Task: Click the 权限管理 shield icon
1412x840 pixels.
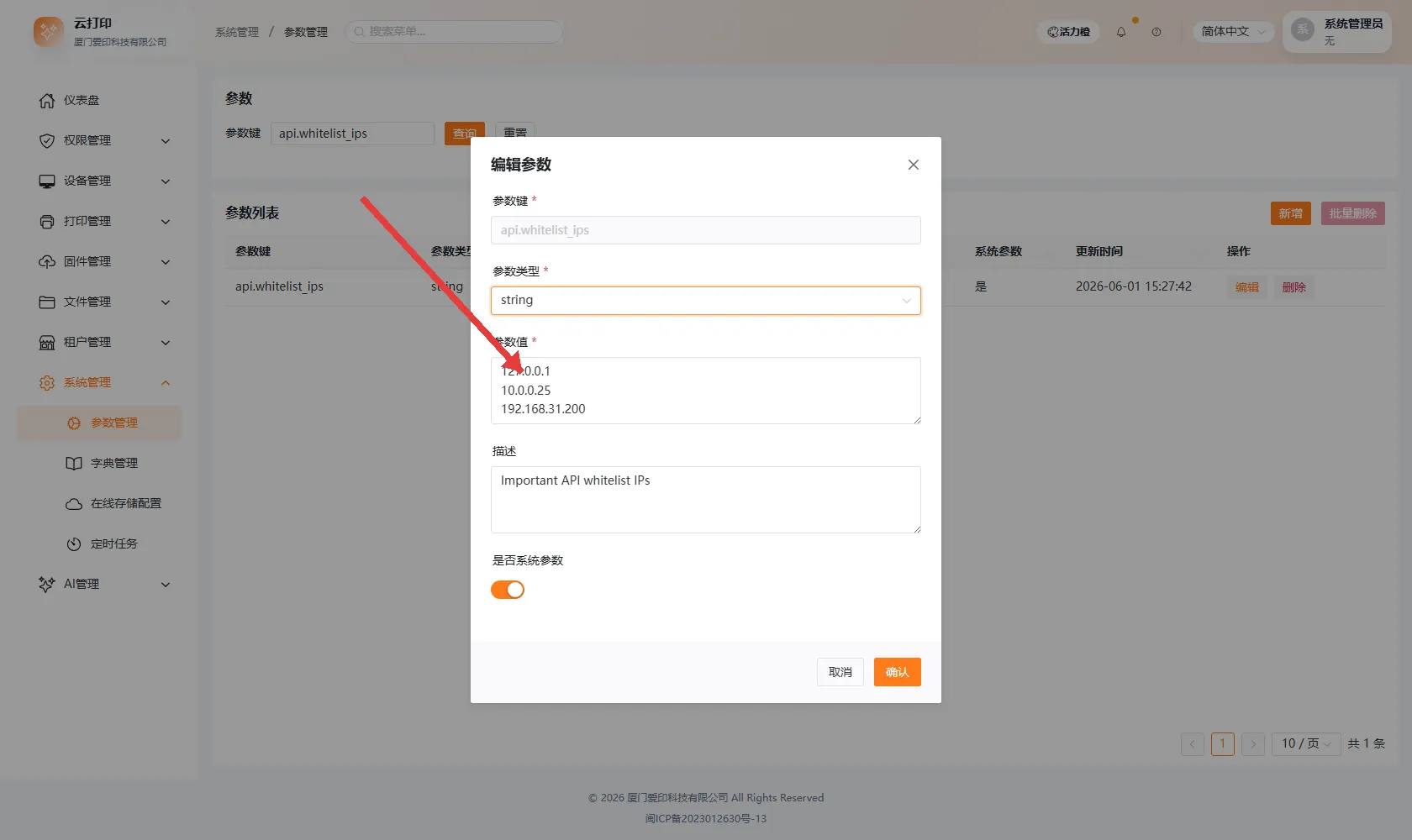Action: coord(47,141)
